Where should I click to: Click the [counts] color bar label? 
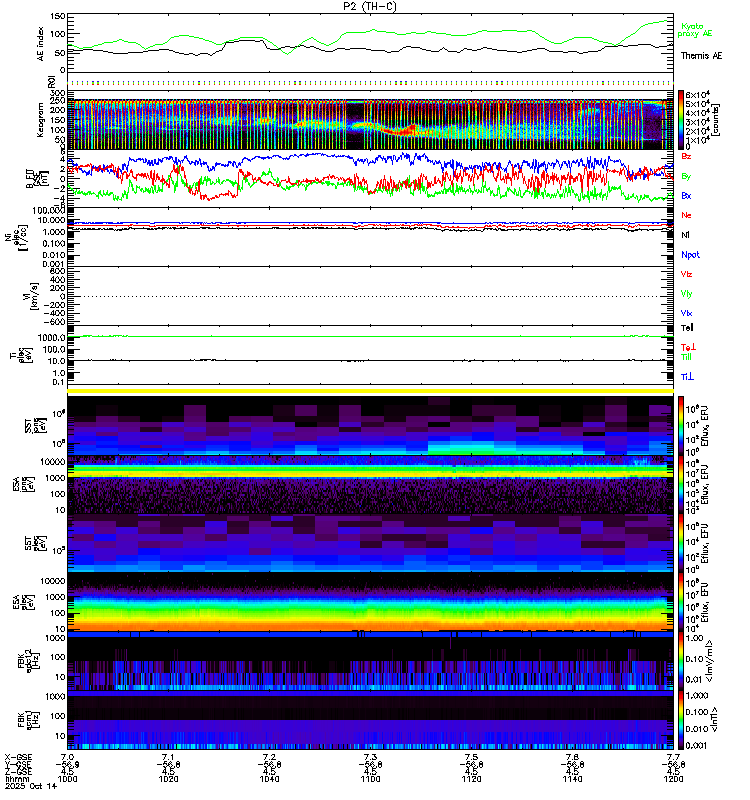pyautogui.click(x=716, y=120)
